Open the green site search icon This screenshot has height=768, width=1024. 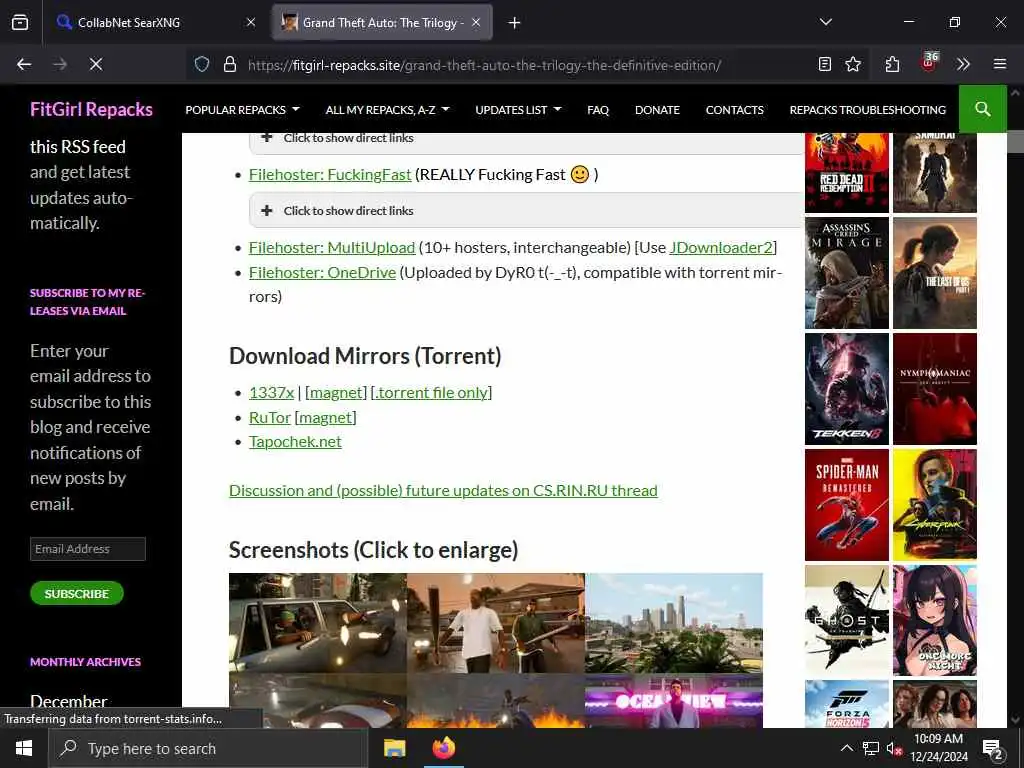coord(982,109)
